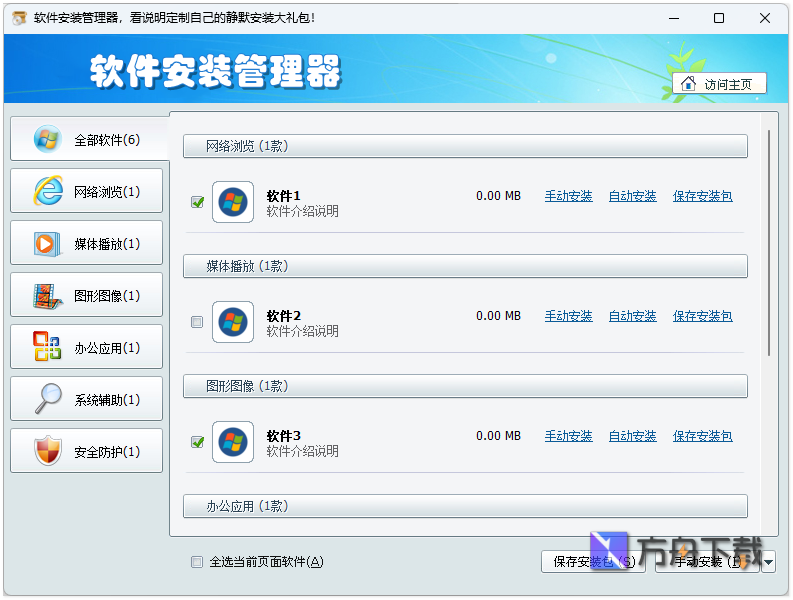Image resolution: width=793 pixels, height=600 pixels.
Task: Maximize the 软件安装管理器 window
Action: click(719, 18)
